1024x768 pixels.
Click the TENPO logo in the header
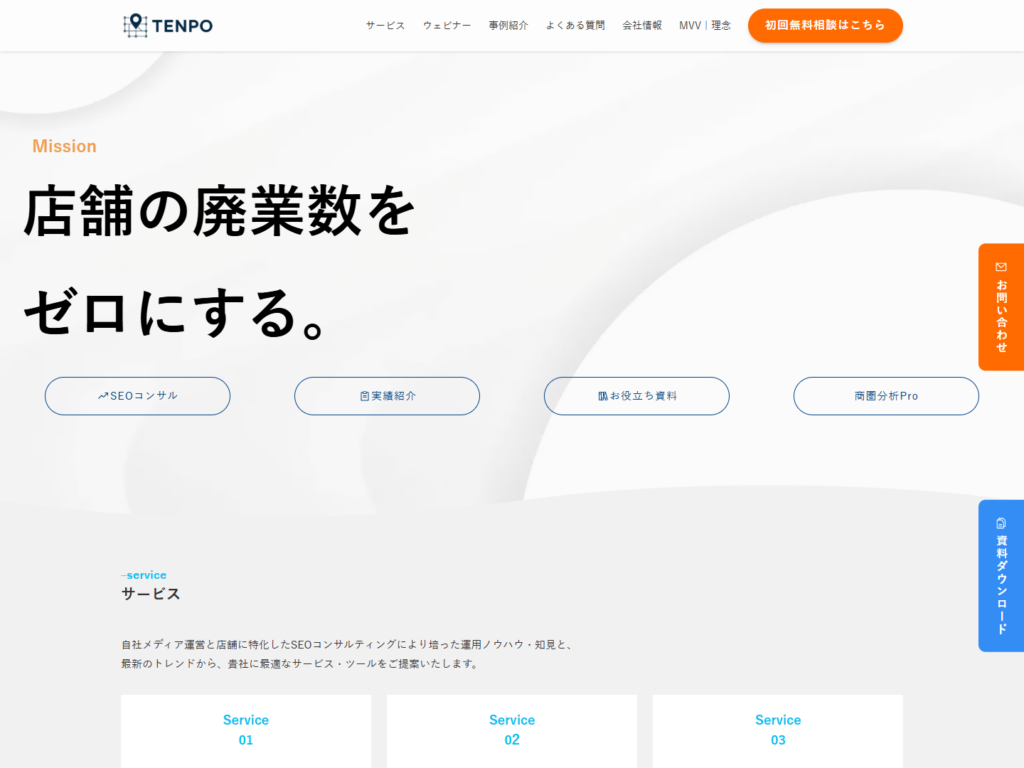(x=167, y=25)
